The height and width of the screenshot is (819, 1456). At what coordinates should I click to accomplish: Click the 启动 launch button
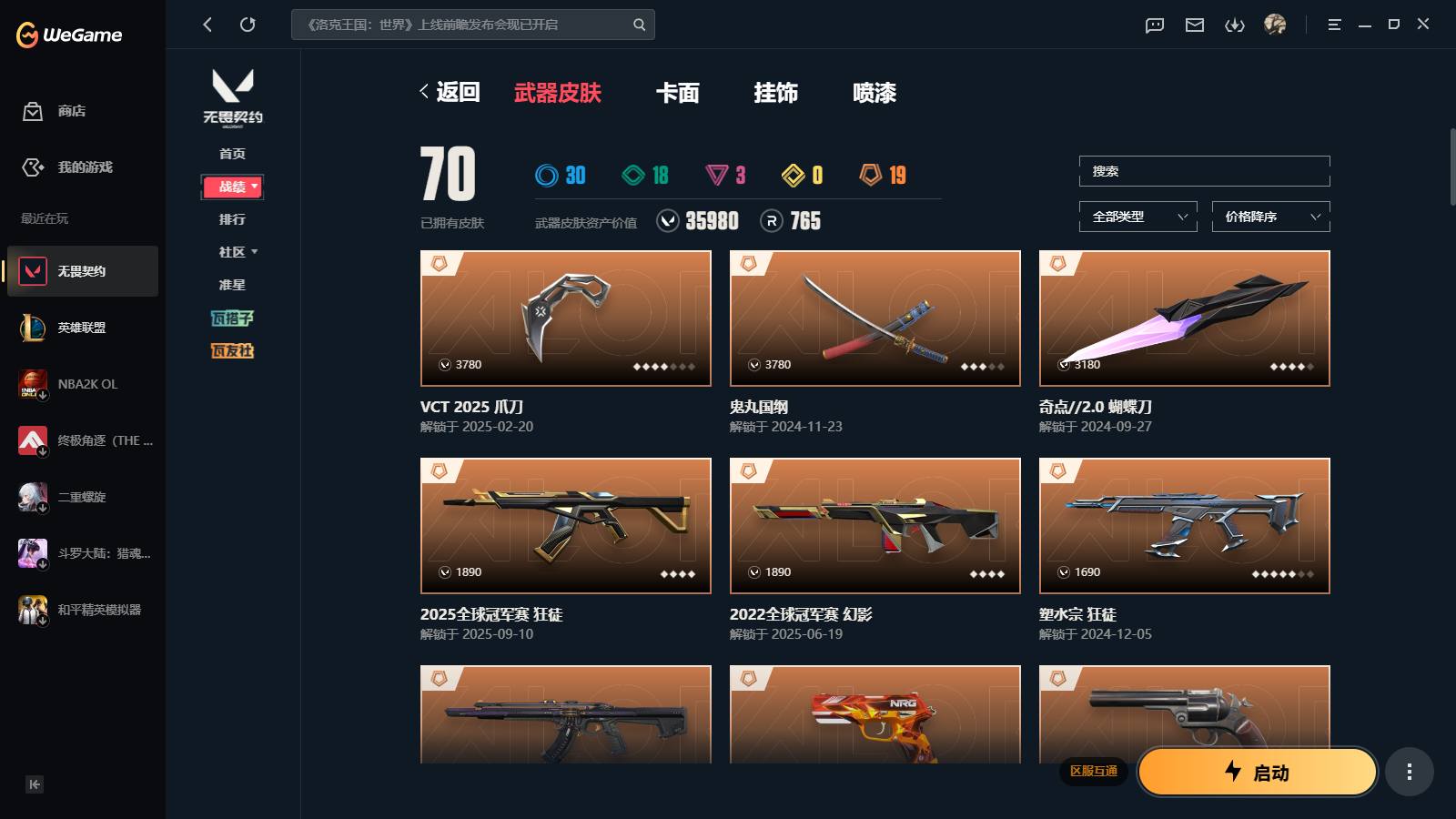1258,772
